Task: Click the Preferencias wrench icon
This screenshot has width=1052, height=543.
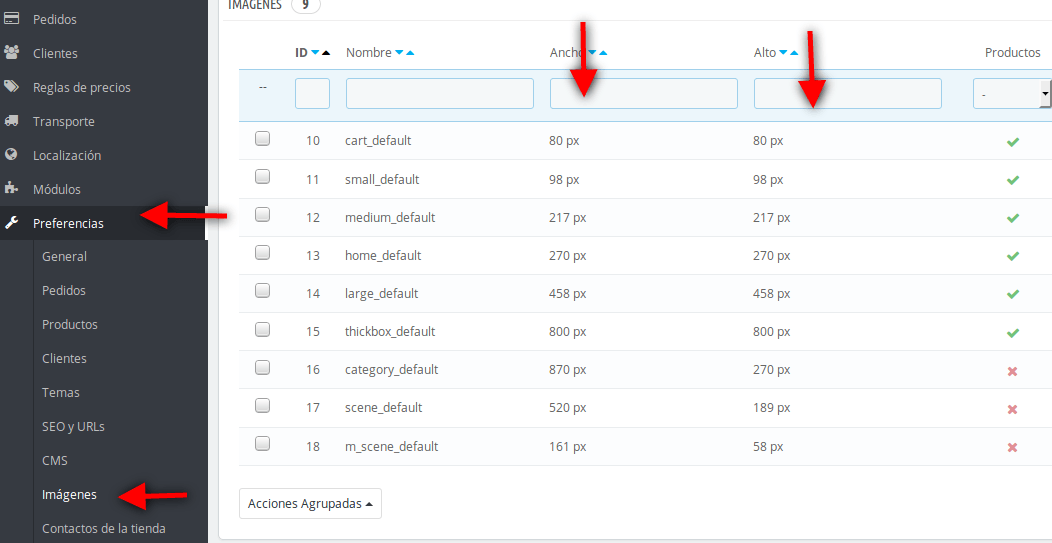Action: tap(11, 224)
